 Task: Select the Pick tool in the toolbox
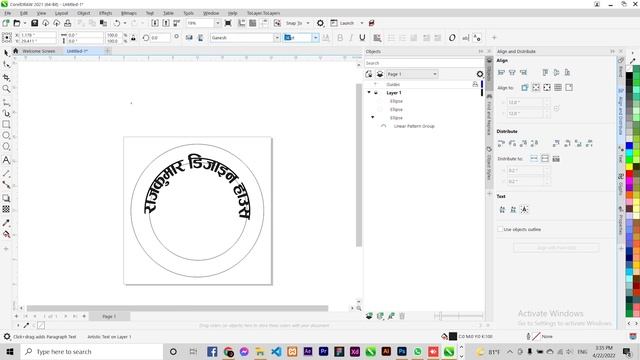[6, 53]
